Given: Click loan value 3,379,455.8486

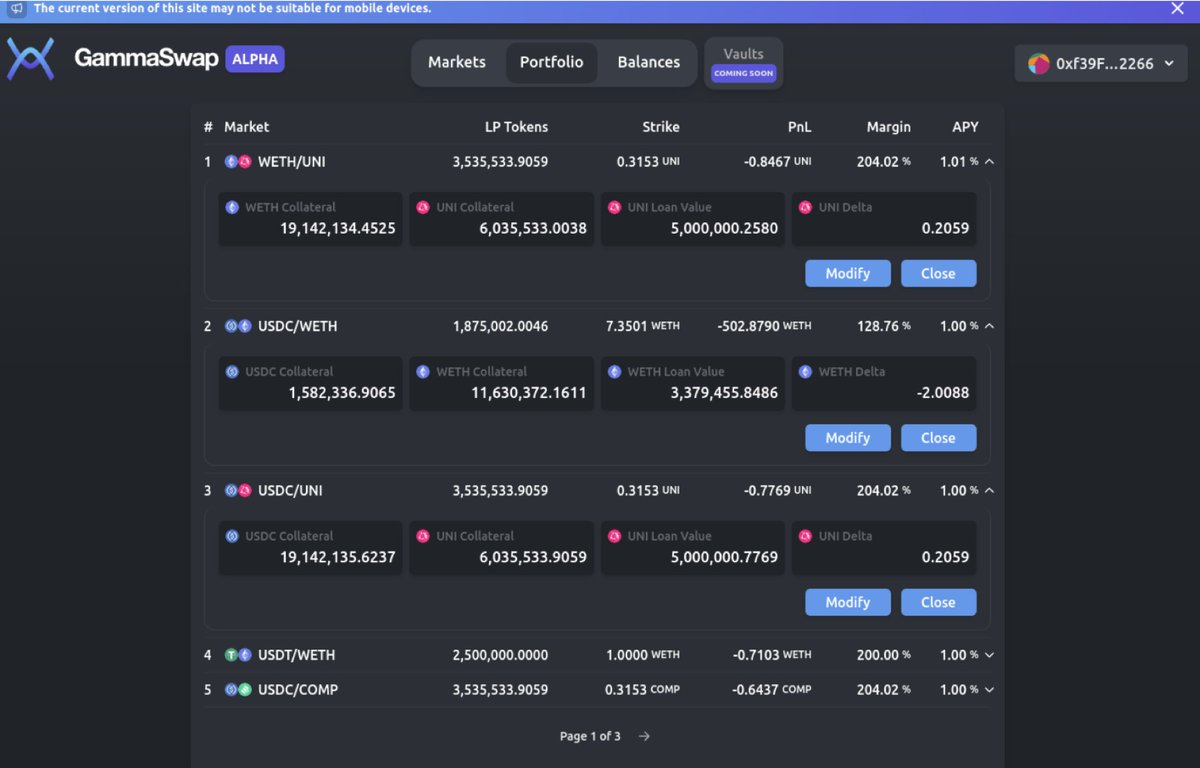Looking at the screenshot, I should coord(724,393).
